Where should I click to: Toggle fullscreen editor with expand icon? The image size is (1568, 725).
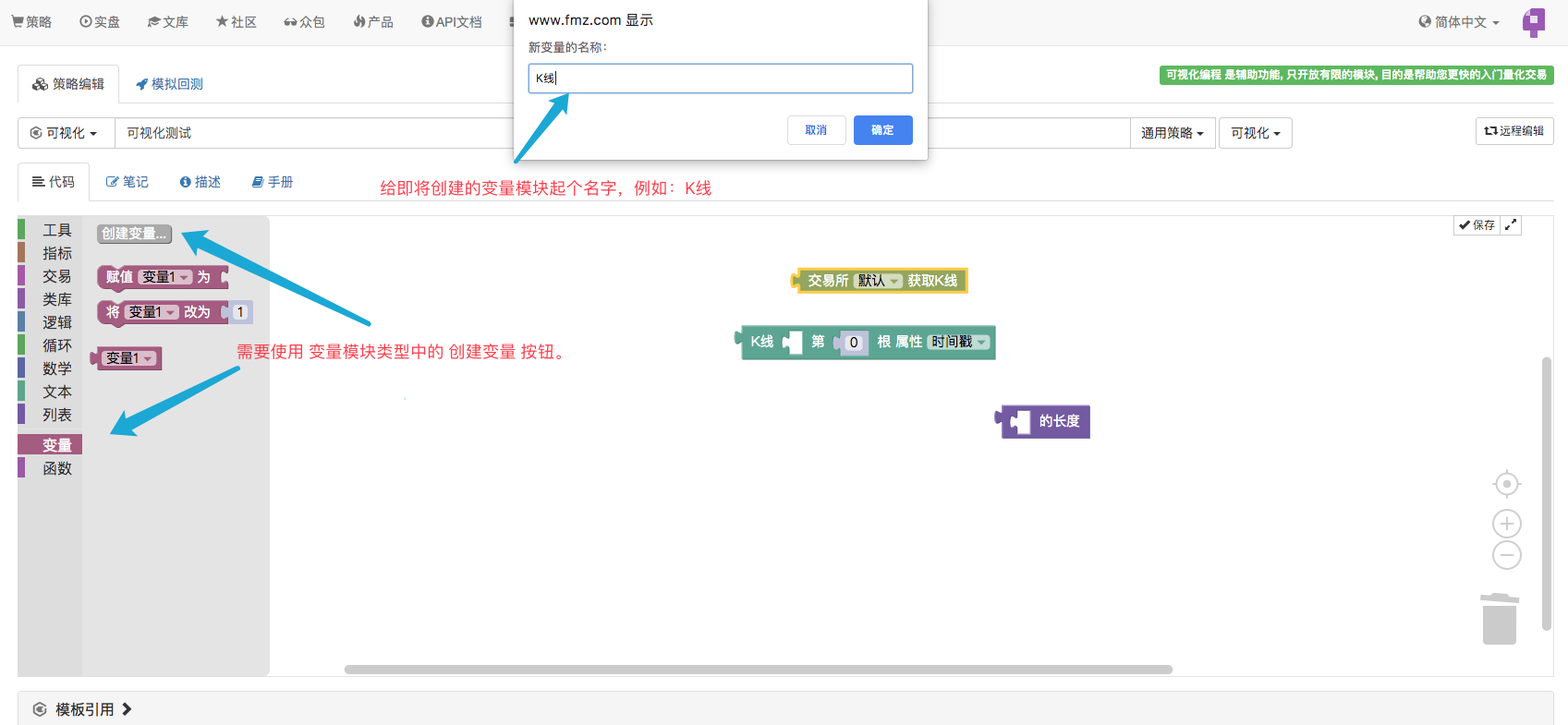[x=1511, y=225]
